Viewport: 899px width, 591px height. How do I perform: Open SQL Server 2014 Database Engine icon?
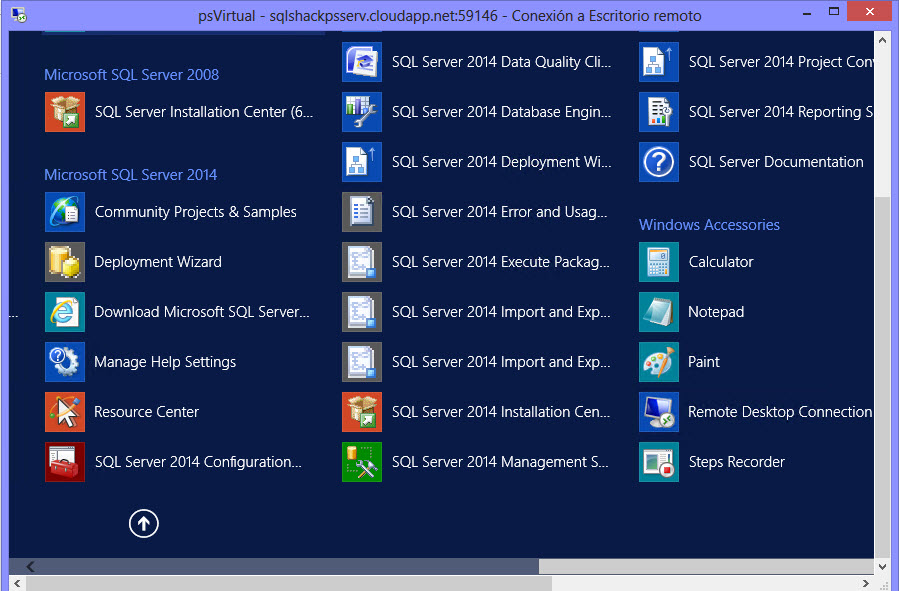click(x=362, y=112)
